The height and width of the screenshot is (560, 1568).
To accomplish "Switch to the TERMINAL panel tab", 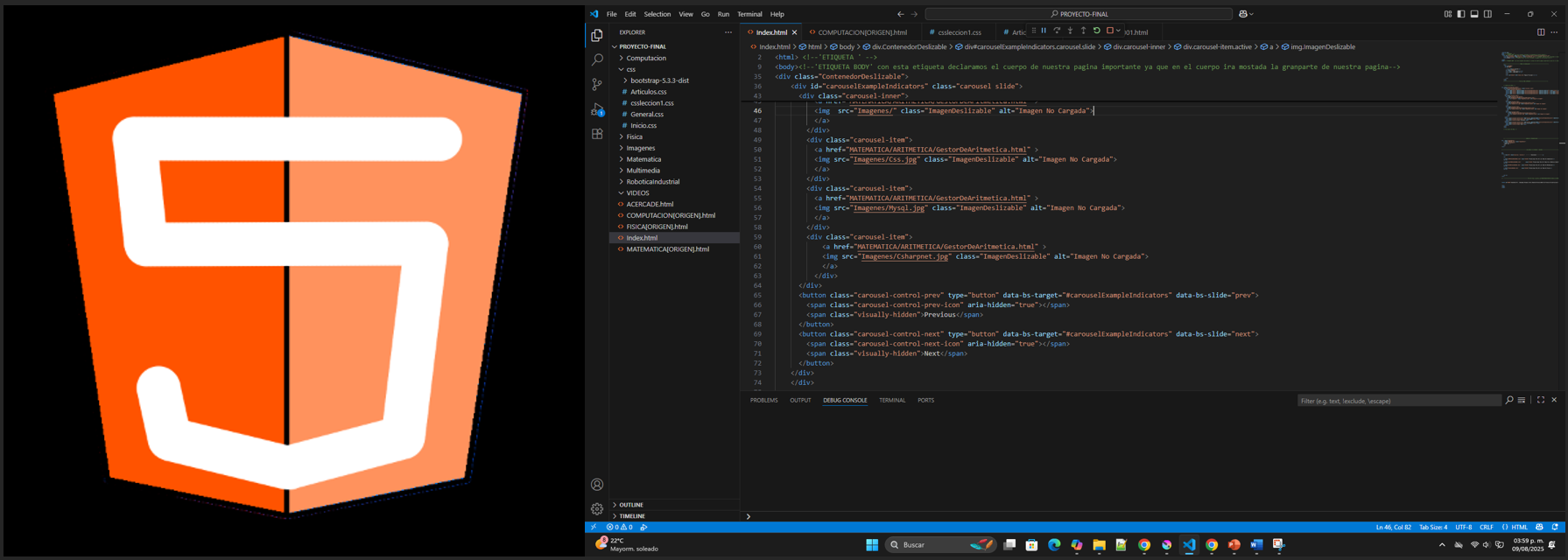I will pyautogui.click(x=892, y=401).
